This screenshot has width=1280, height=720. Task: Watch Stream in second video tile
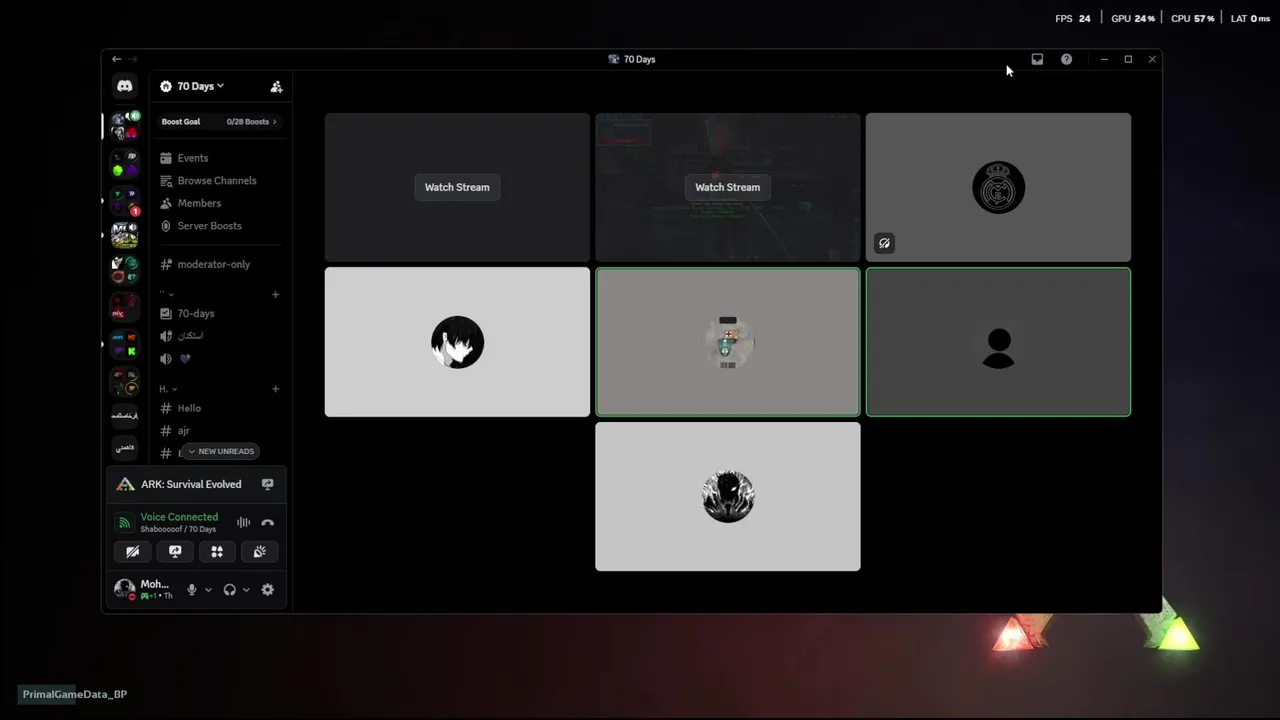click(x=727, y=187)
